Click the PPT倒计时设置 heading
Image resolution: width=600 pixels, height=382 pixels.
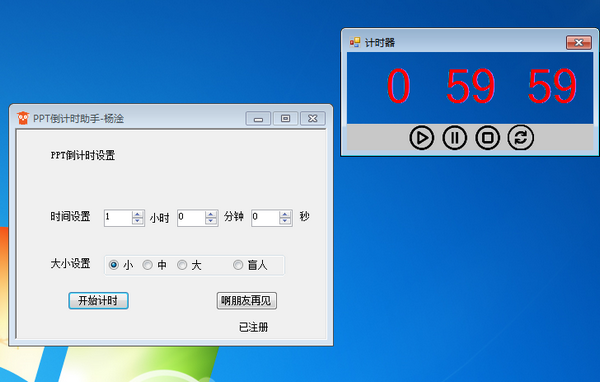(83, 155)
